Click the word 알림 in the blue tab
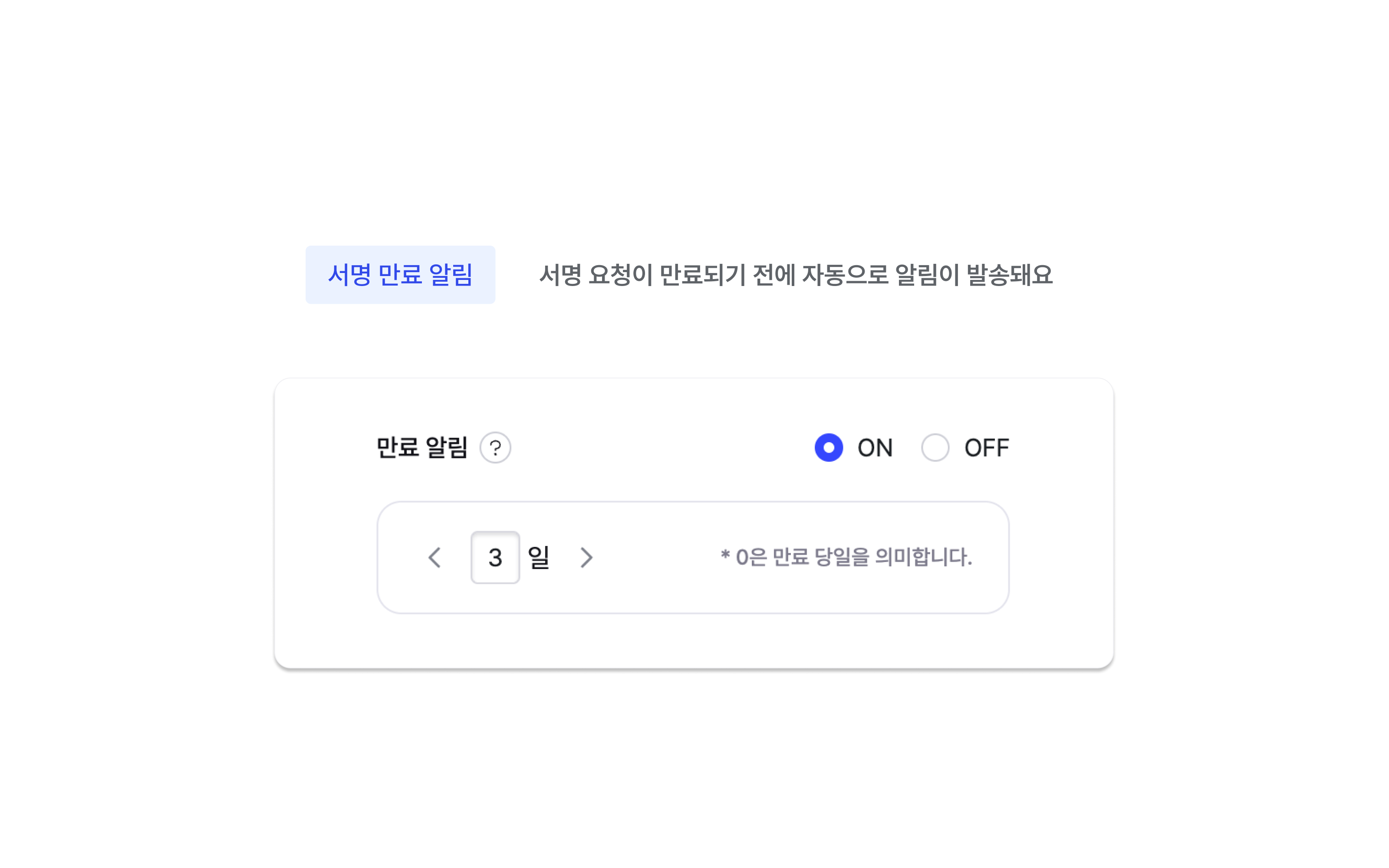 [x=451, y=275]
